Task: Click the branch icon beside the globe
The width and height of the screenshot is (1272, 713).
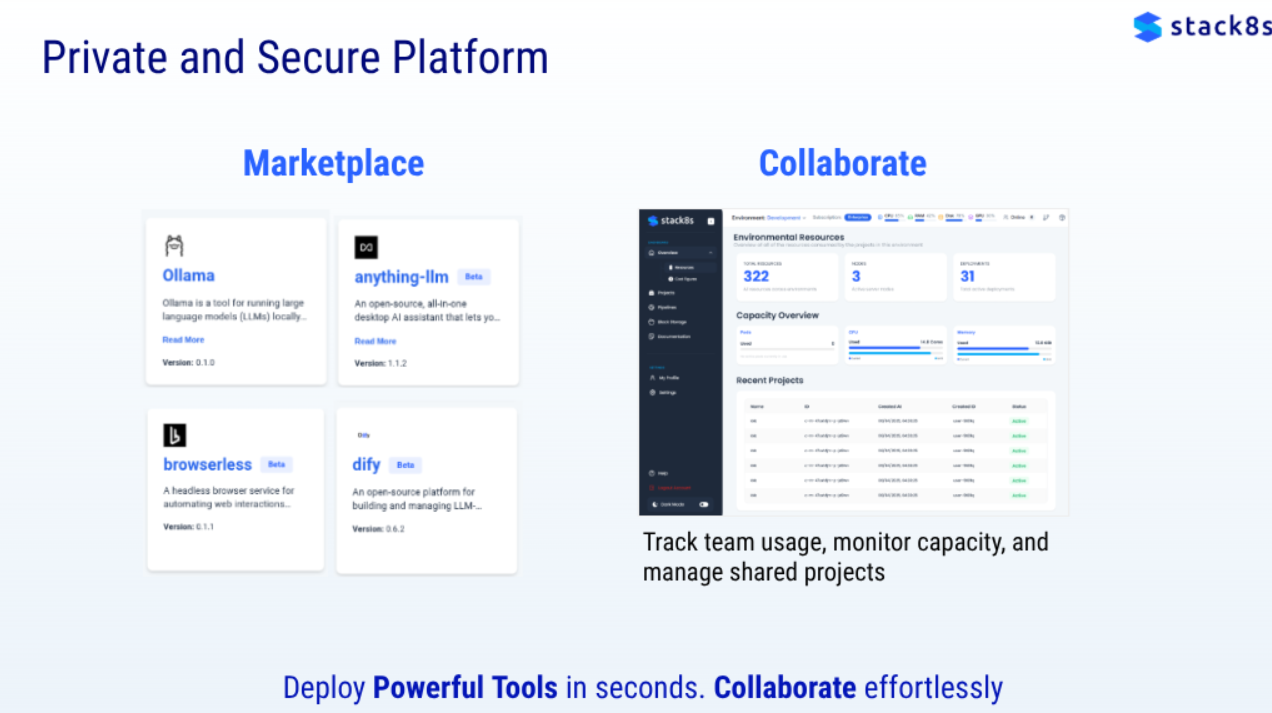Action: coord(1046,217)
